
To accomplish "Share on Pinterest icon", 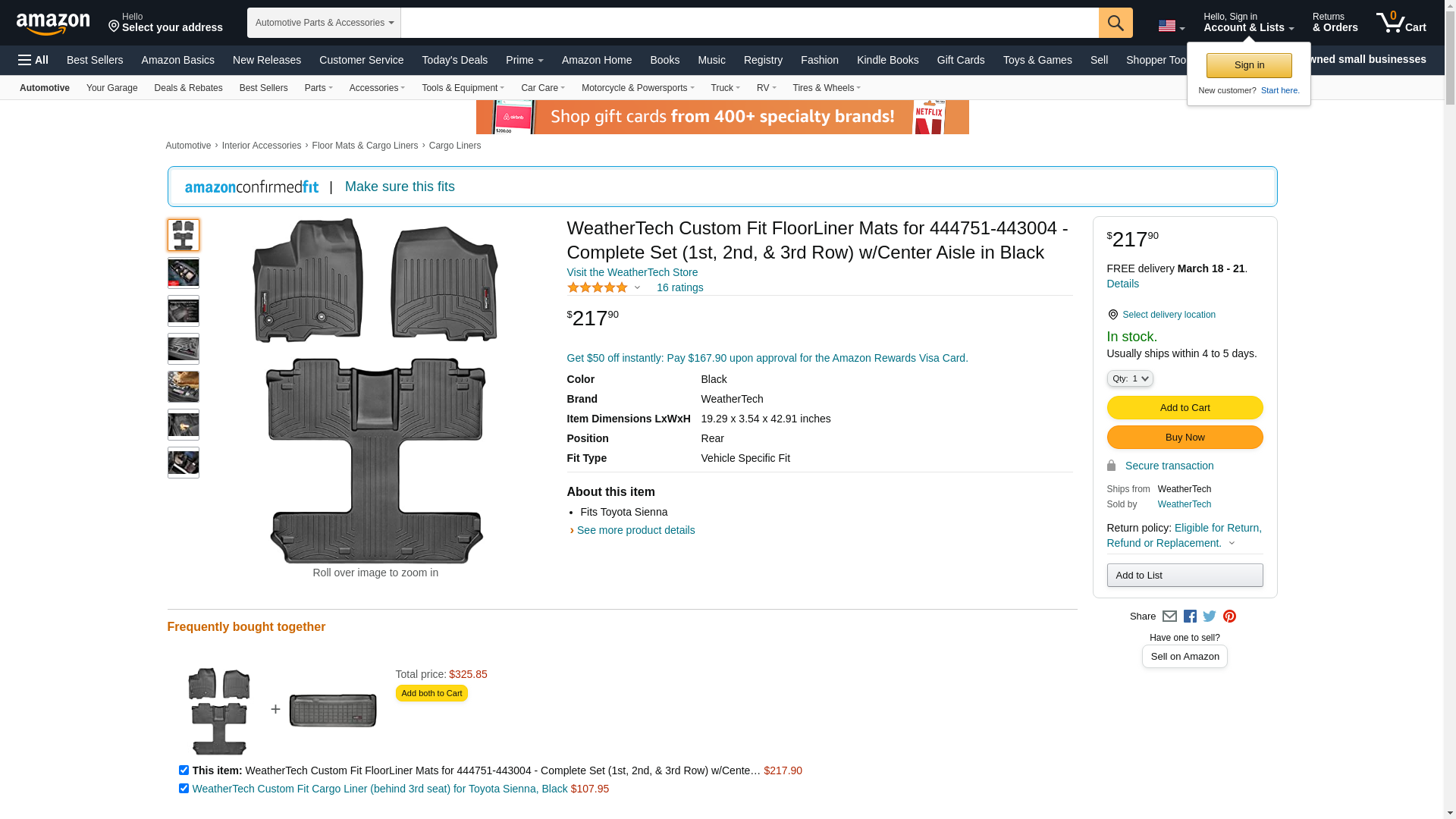I will tap(1229, 617).
